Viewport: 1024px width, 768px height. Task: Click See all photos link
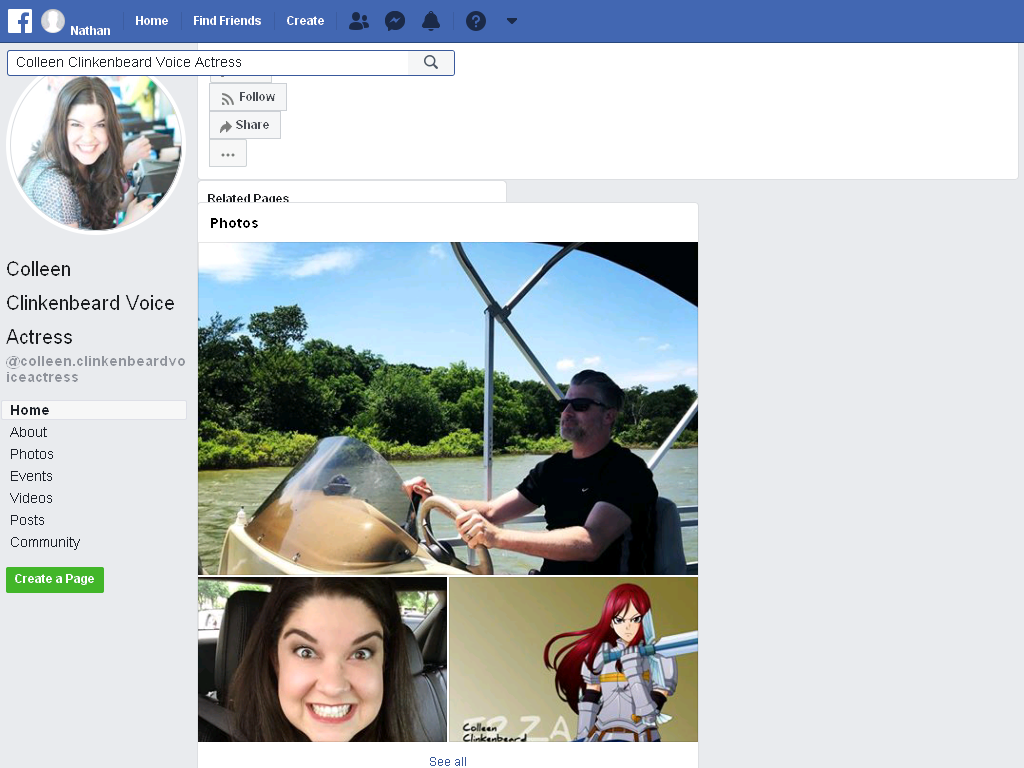pyautogui.click(x=448, y=761)
